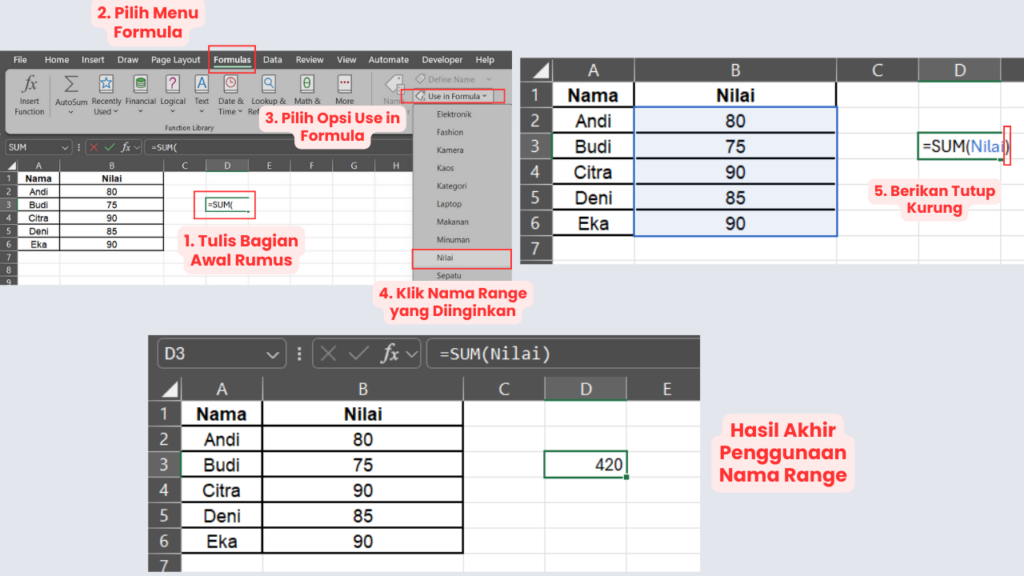
Task: Open the Name Box dropdown showing D3
Action: [274, 354]
